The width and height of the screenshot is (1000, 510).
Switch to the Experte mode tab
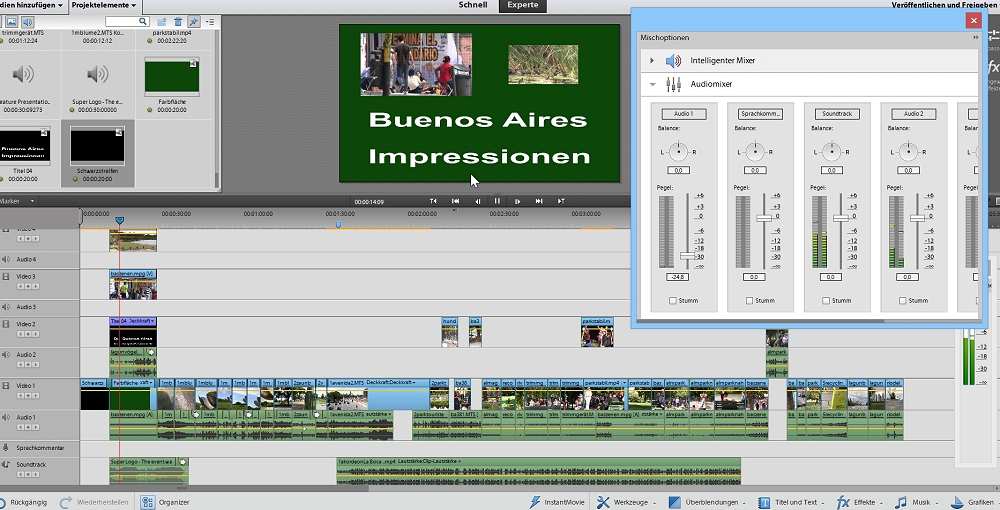tap(523, 5)
